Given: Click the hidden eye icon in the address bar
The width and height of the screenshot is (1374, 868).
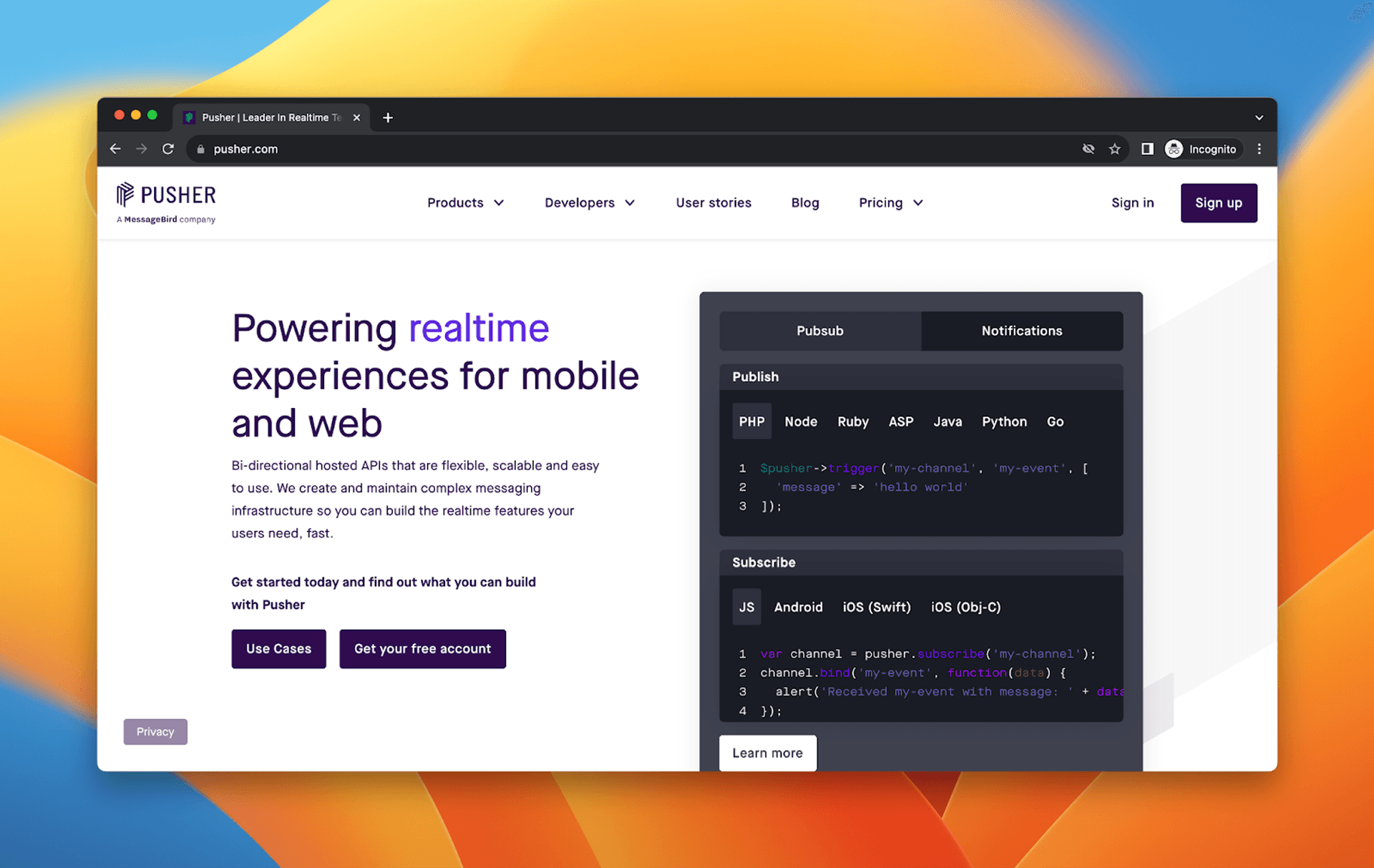Looking at the screenshot, I should pyautogui.click(x=1088, y=149).
